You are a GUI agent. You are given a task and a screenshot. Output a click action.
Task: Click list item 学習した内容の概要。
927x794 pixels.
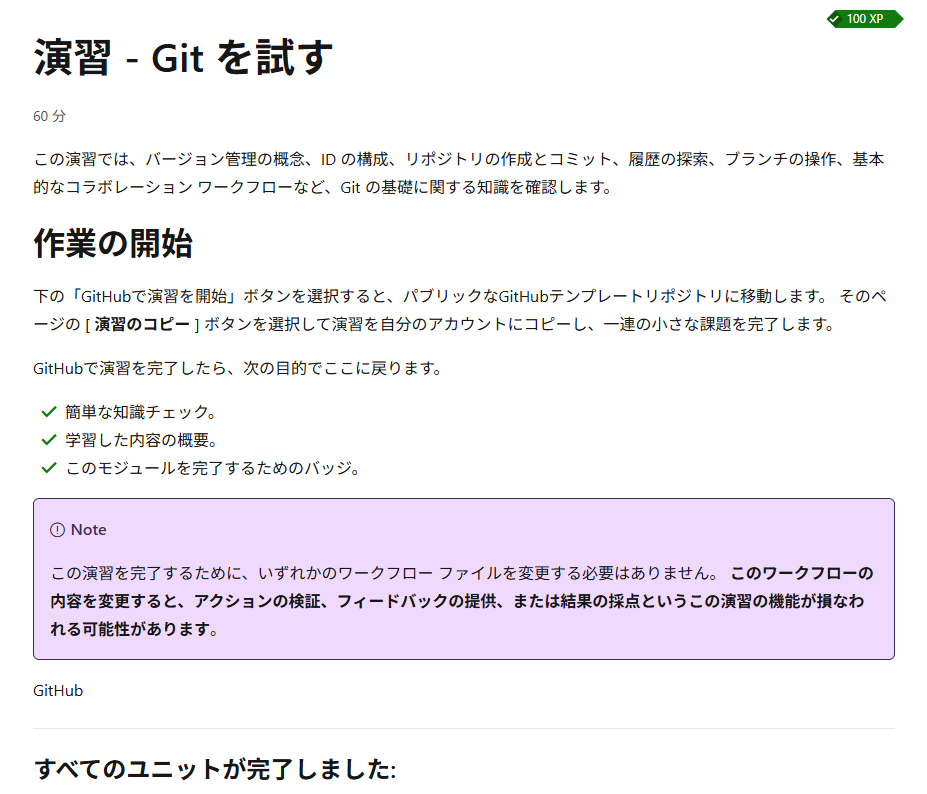[142, 440]
